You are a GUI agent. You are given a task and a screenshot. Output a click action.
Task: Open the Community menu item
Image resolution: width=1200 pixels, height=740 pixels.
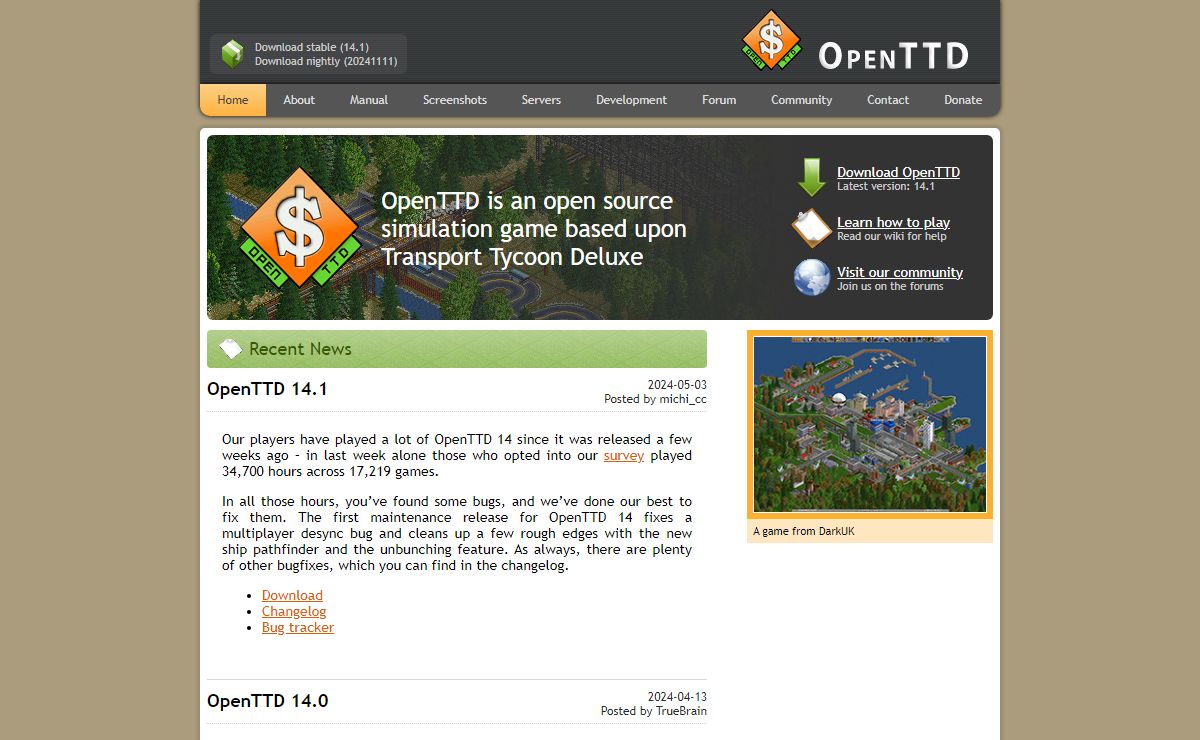pos(801,100)
